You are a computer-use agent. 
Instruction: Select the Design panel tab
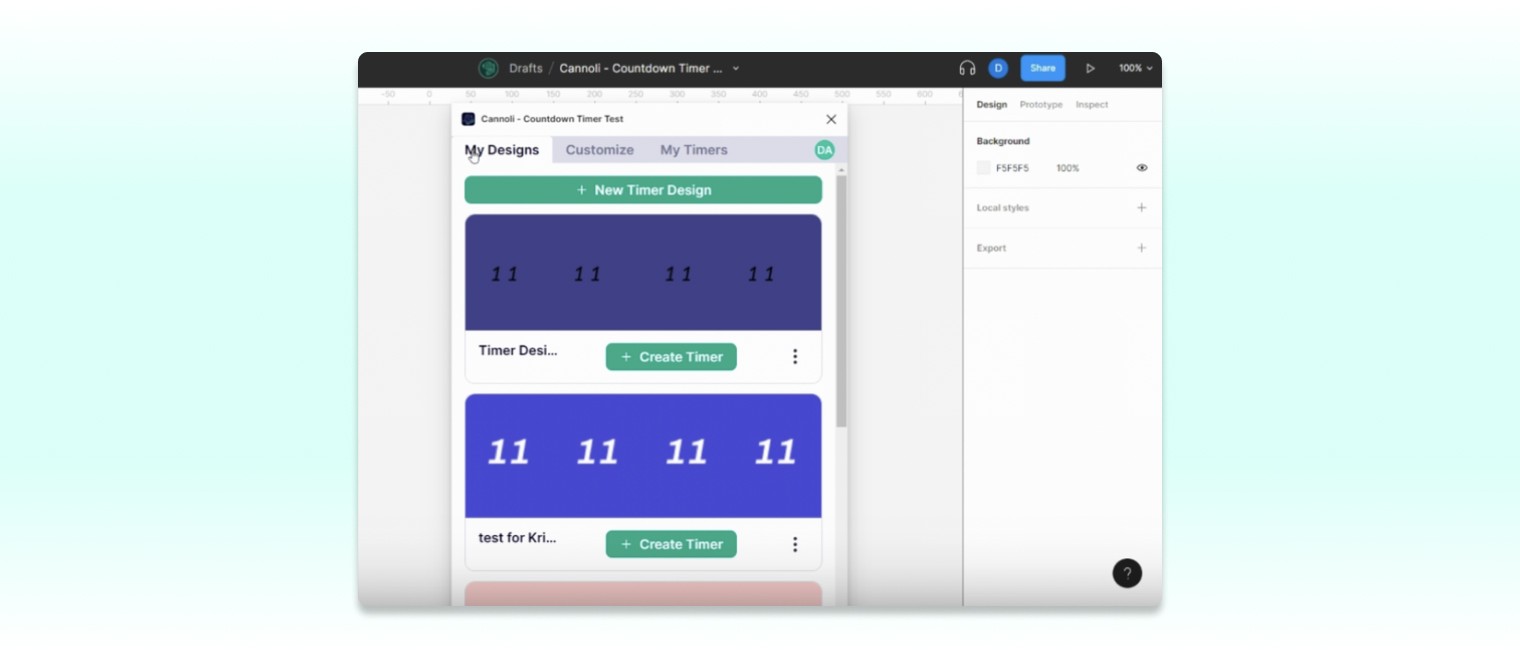pyautogui.click(x=992, y=104)
